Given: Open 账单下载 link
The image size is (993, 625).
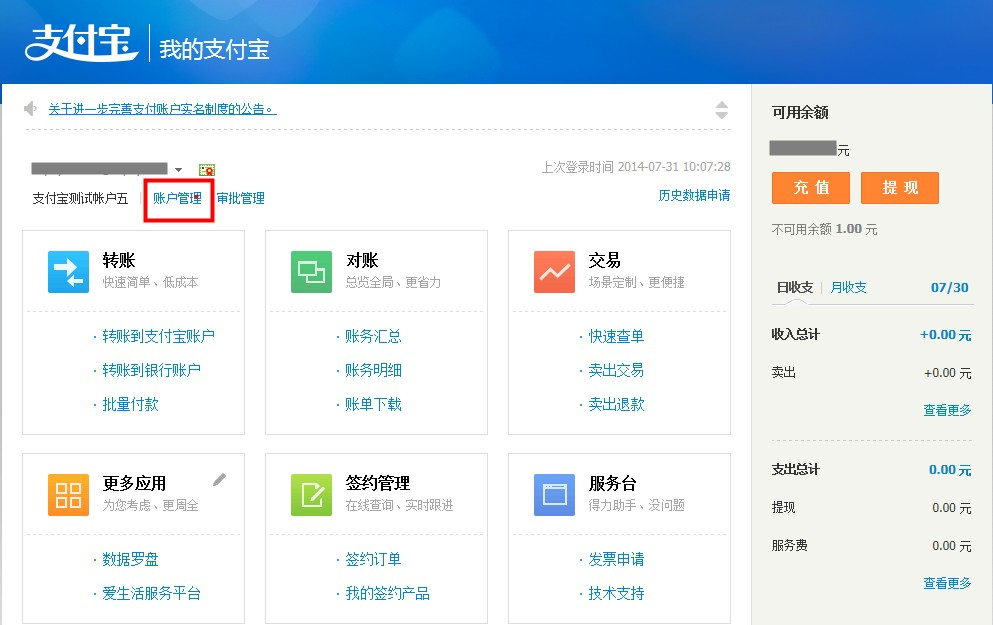Looking at the screenshot, I should click(x=373, y=405).
